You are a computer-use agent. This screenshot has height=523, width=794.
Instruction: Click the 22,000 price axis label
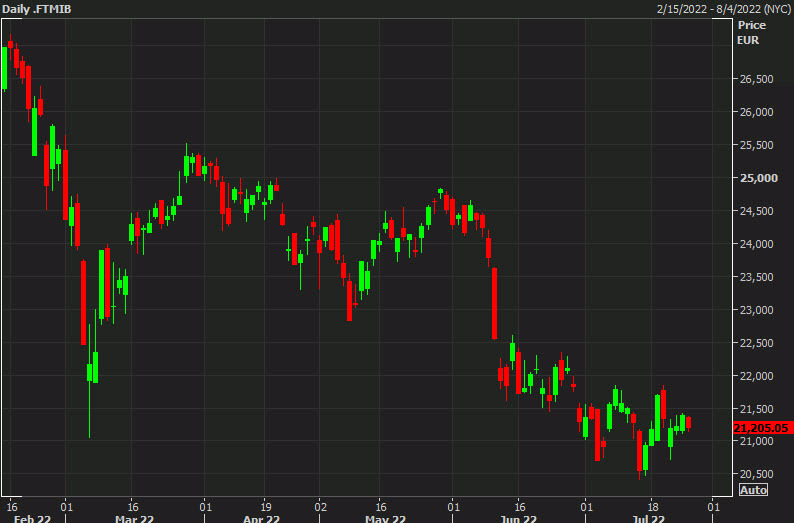pyautogui.click(x=757, y=376)
